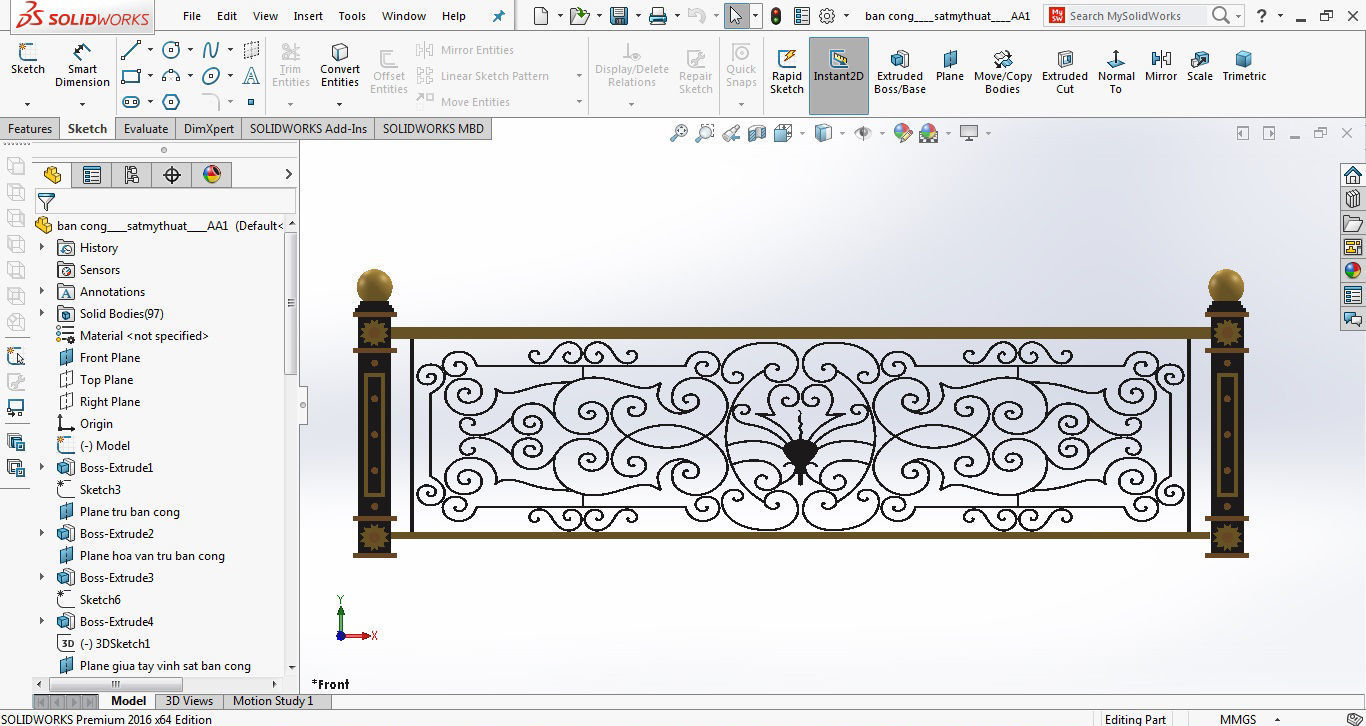
Task: Switch to Trimetric view
Action: 1244,65
